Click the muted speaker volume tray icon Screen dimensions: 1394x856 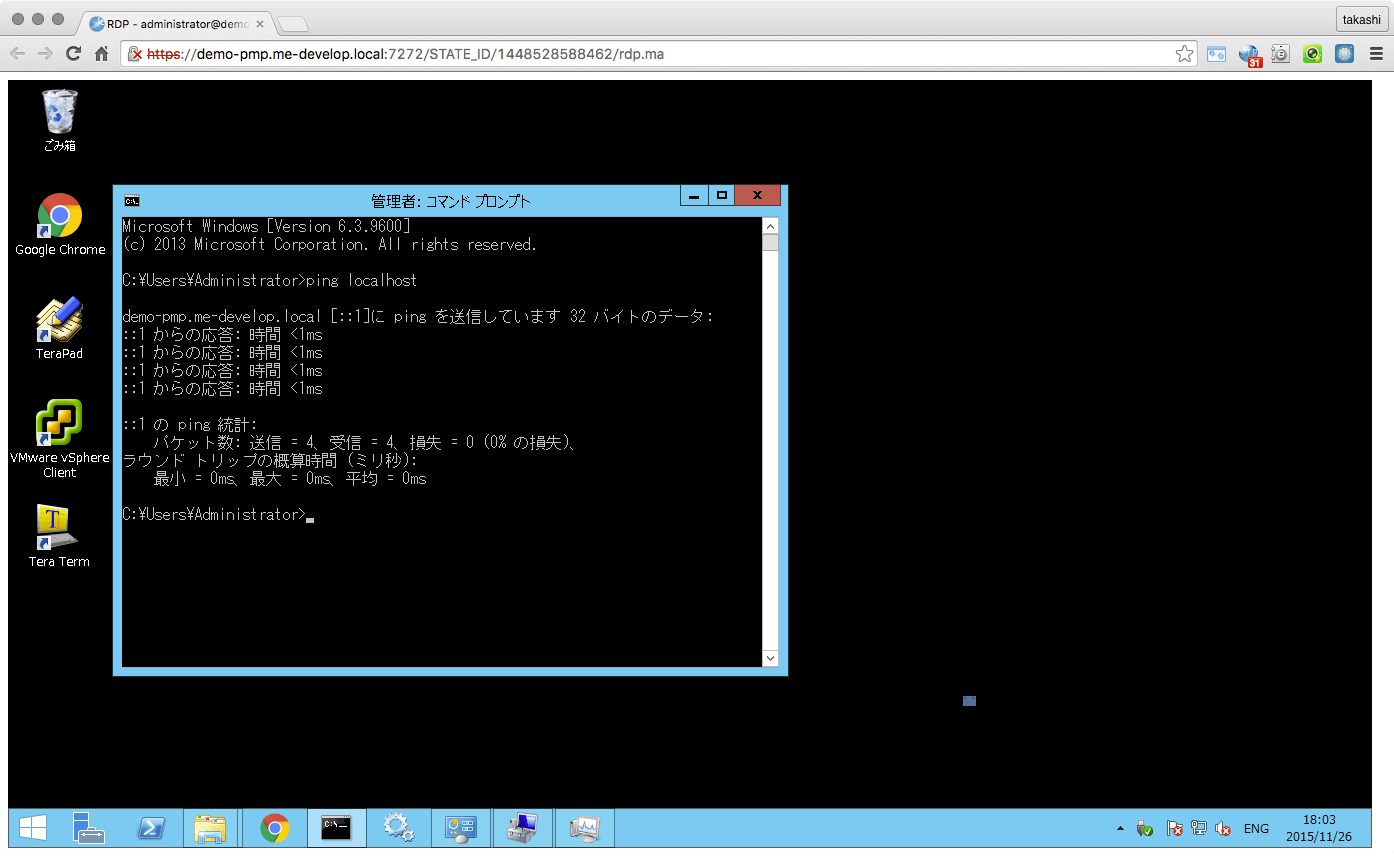click(x=1223, y=829)
